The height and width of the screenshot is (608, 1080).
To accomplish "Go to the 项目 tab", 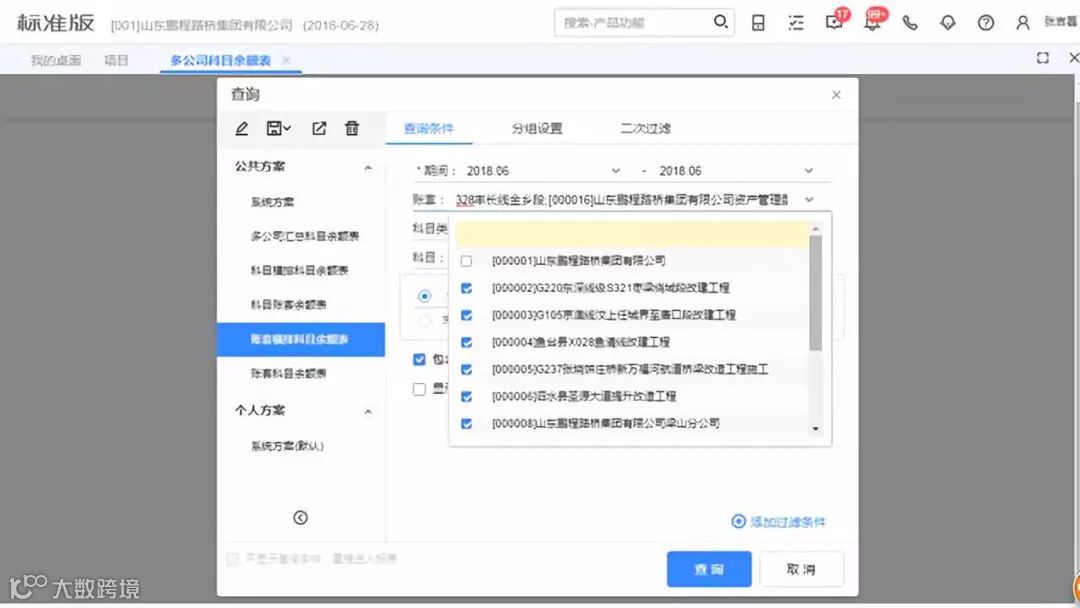I will click(116, 61).
